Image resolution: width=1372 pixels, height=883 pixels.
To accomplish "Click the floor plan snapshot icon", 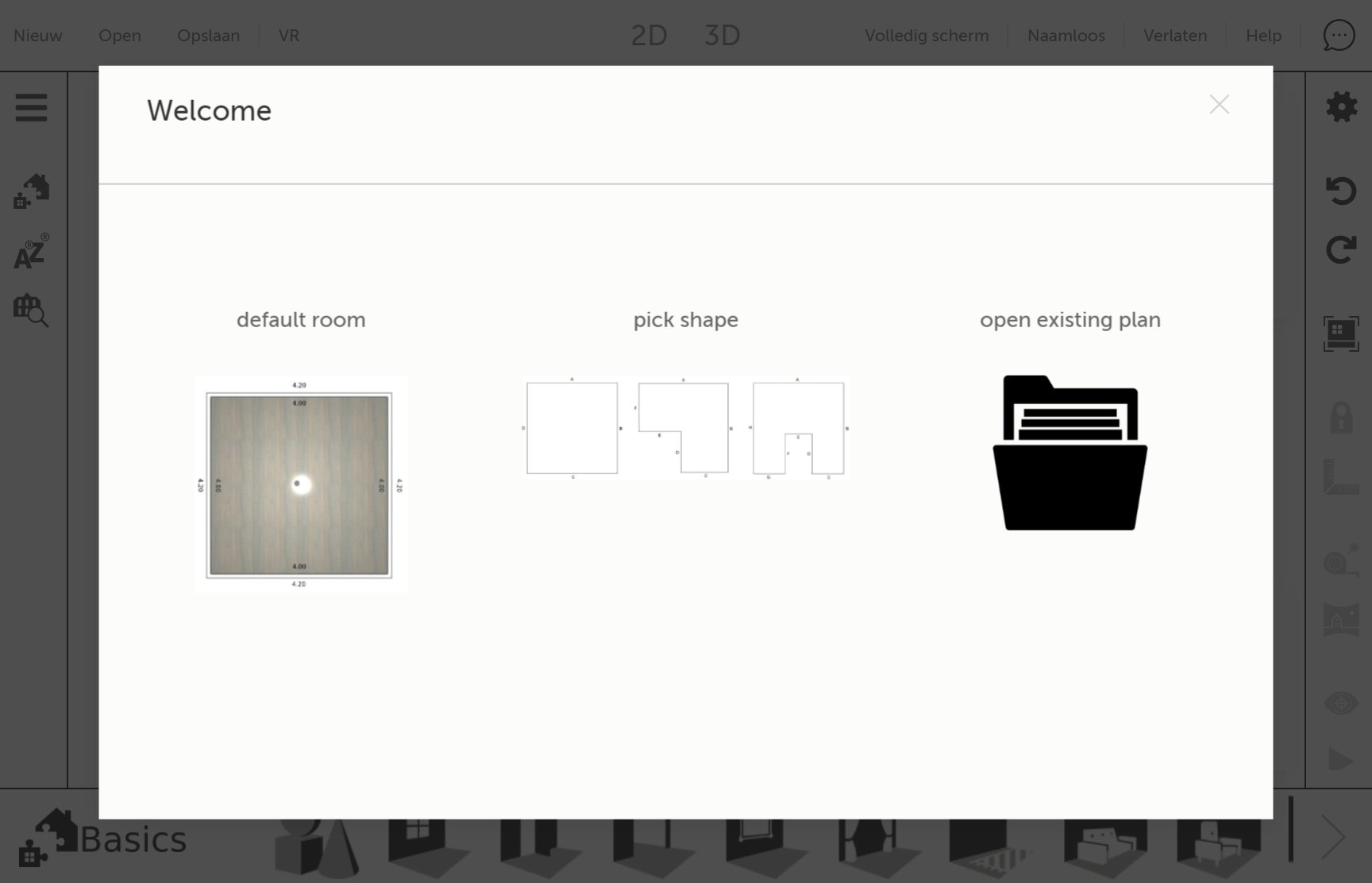I will 1341,334.
